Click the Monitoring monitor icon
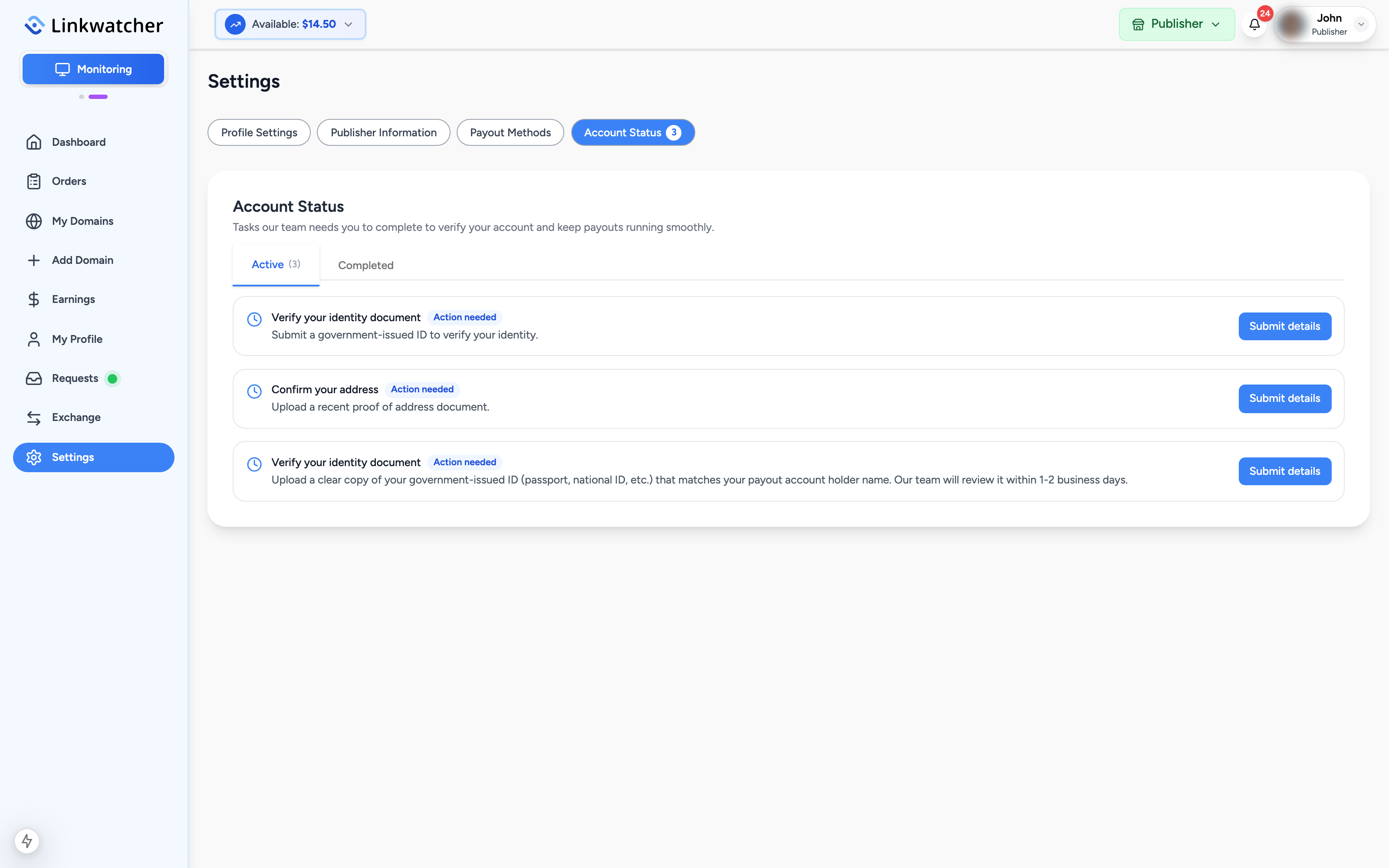This screenshot has width=1389, height=868. coord(62,69)
